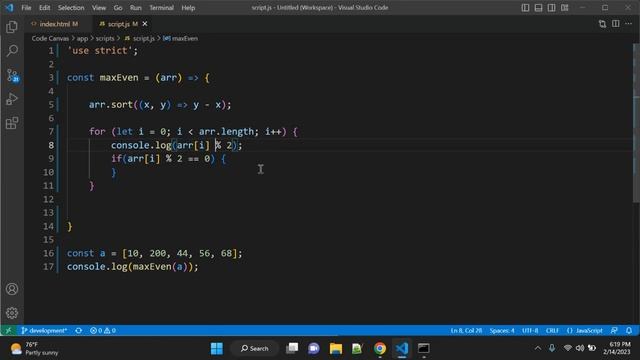640x360 pixels.
Task: Open Task View on the taskbar
Action: coord(292,348)
